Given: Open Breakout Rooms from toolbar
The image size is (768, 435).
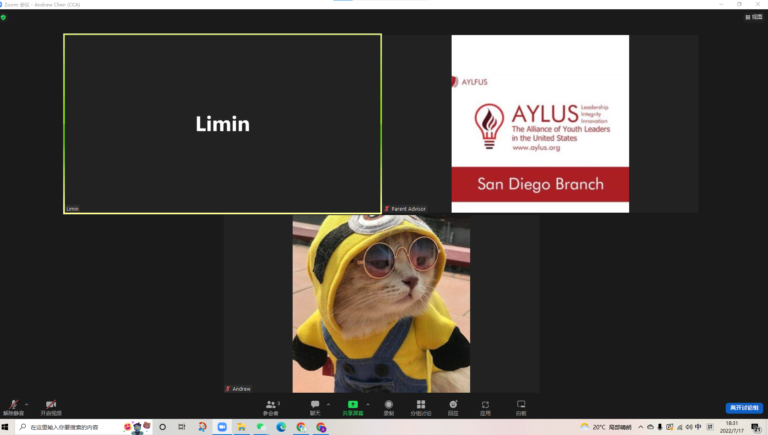Looking at the screenshot, I should [421, 408].
